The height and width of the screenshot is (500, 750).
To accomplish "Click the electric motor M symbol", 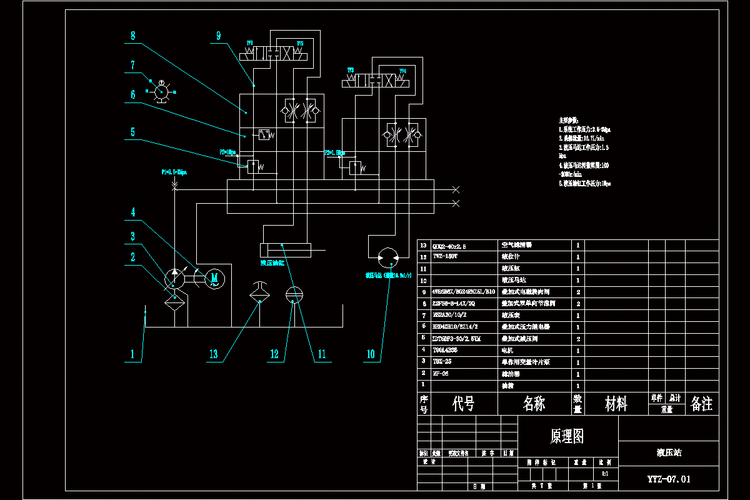I will [212, 278].
